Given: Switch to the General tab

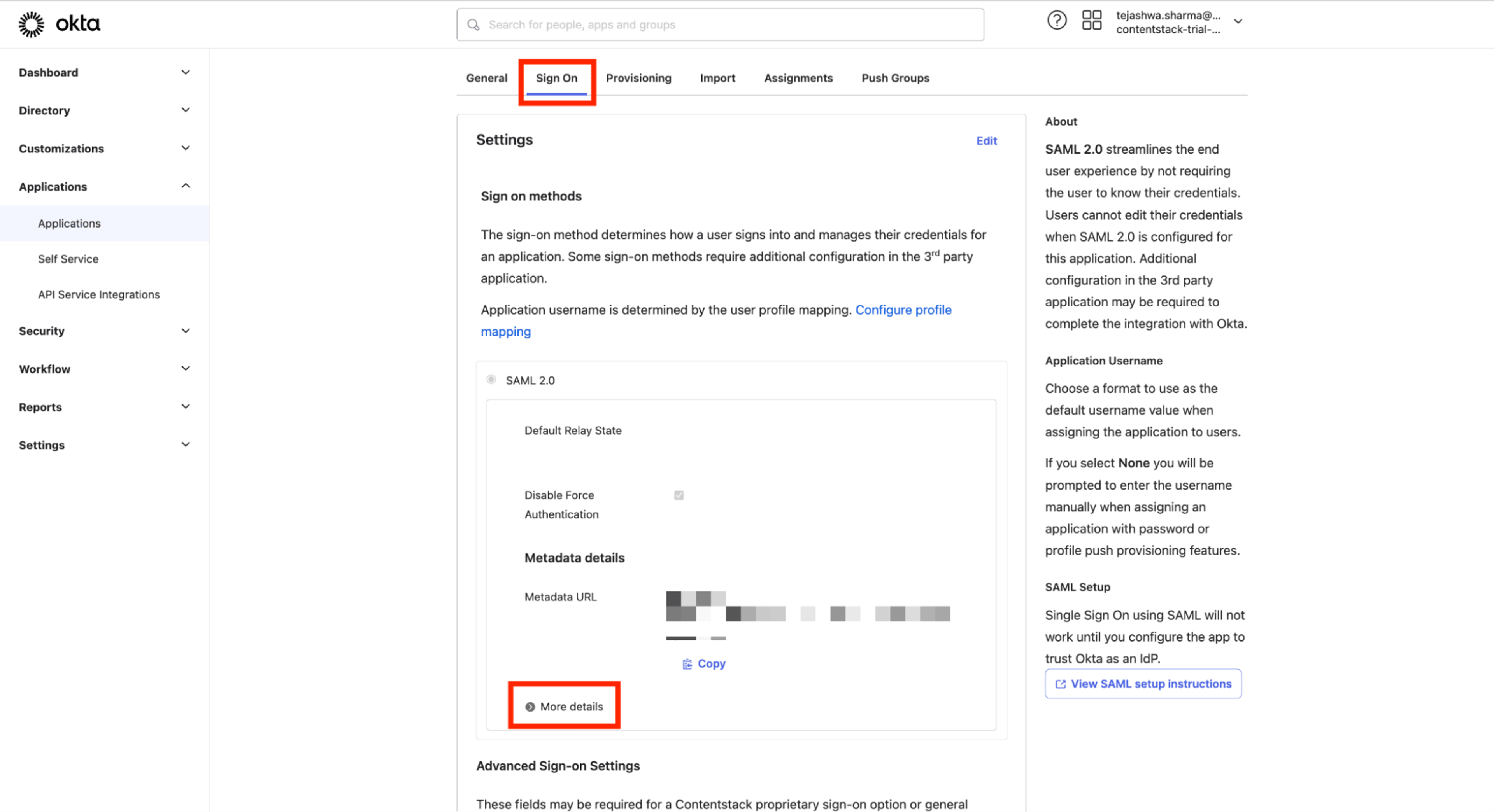Looking at the screenshot, I should coord(487,78).
